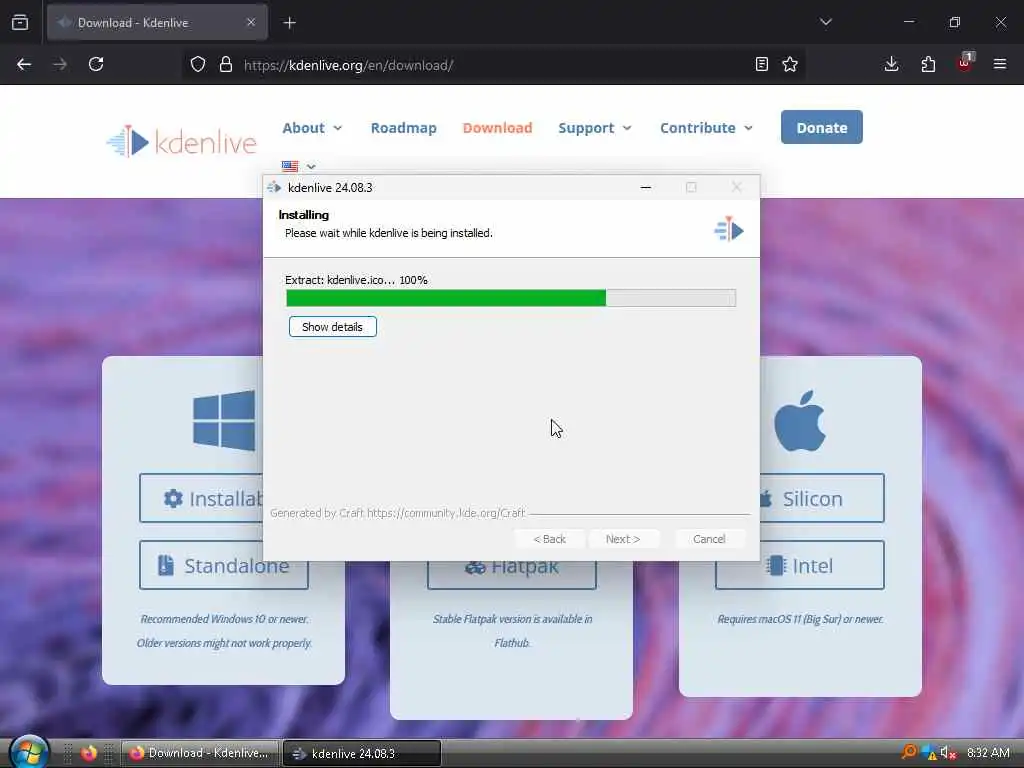Click the Apple logo on download card
The height and width of the screenshot is (768, 1024).
(x=799, y=421)
